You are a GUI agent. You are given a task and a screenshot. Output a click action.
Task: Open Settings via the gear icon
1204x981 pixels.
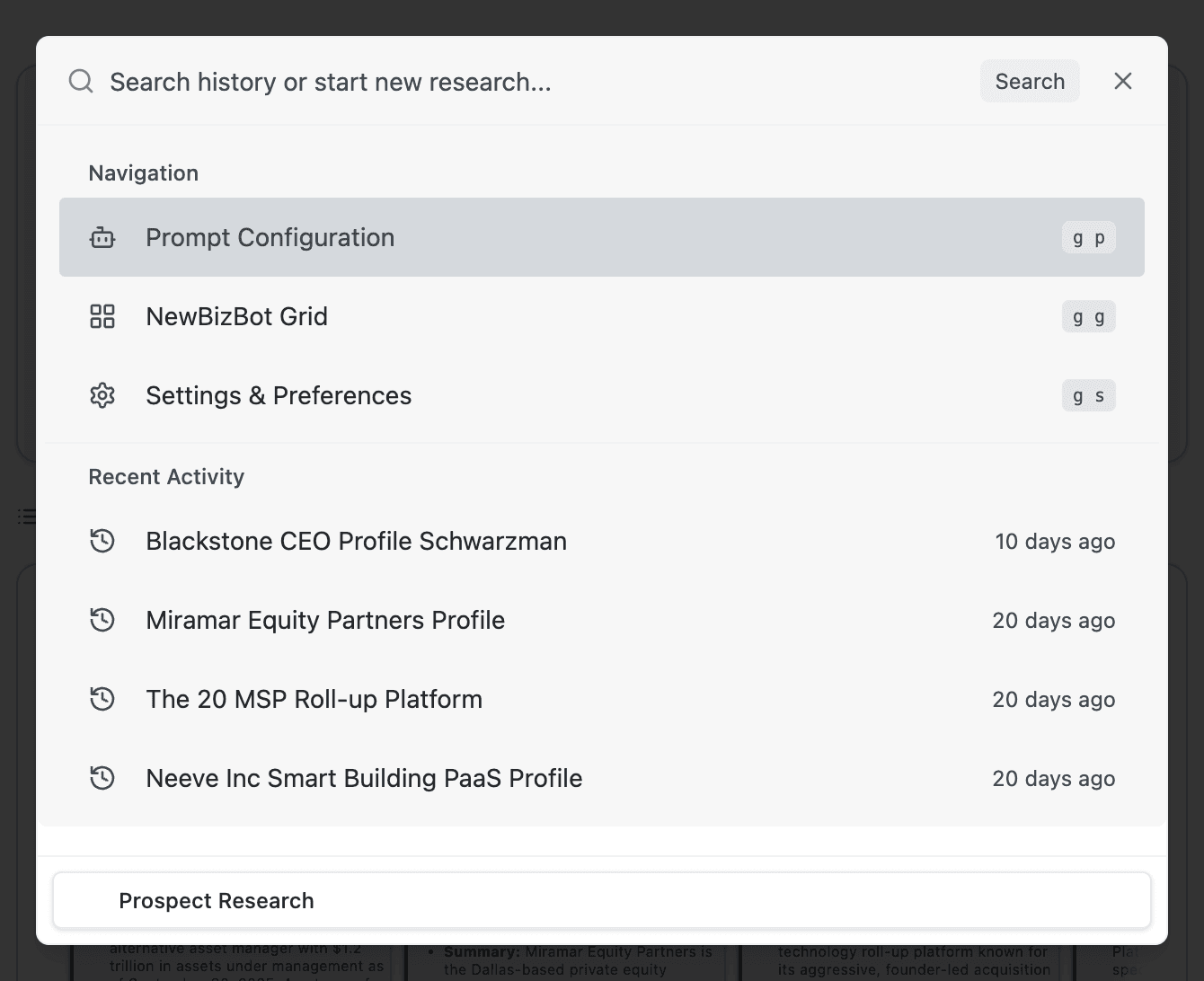(102, 395)
